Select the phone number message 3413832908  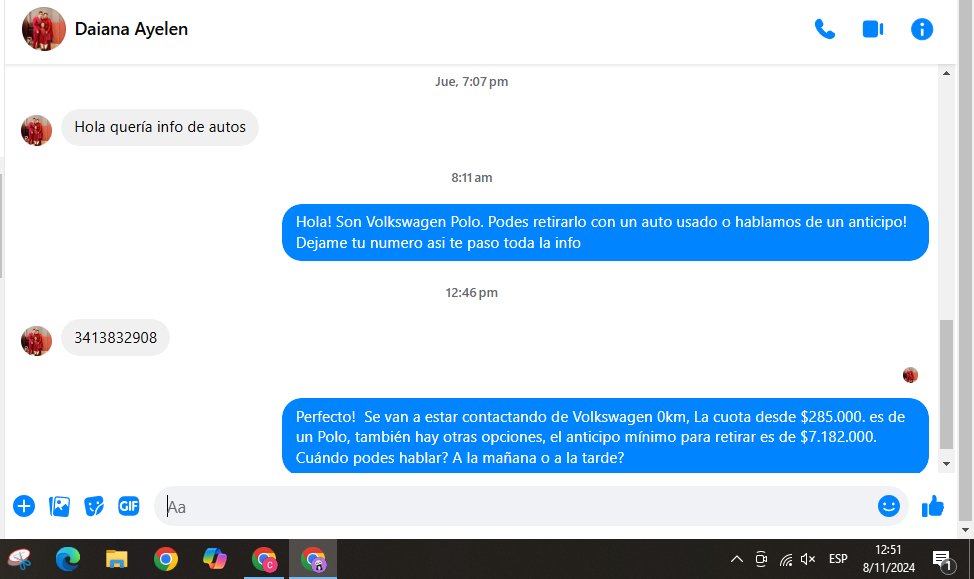(115, 338)
